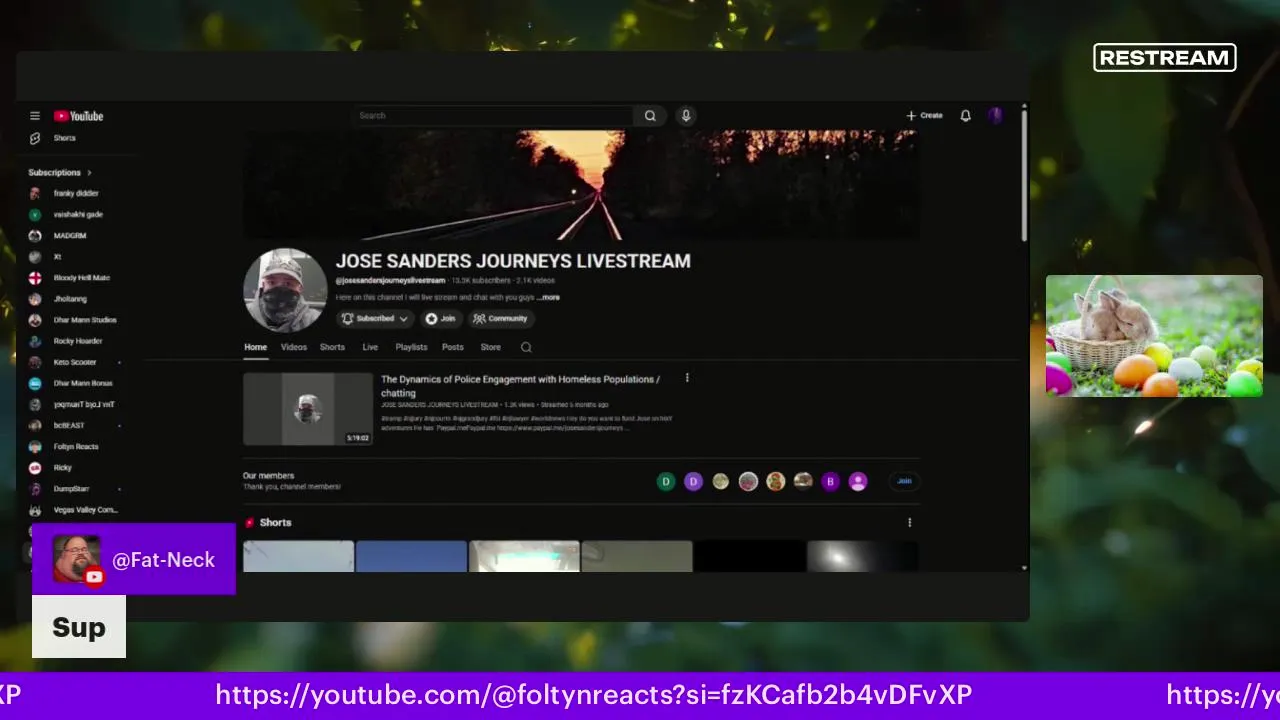
Task: Click green D member avatar
Action: coord(666,482)
